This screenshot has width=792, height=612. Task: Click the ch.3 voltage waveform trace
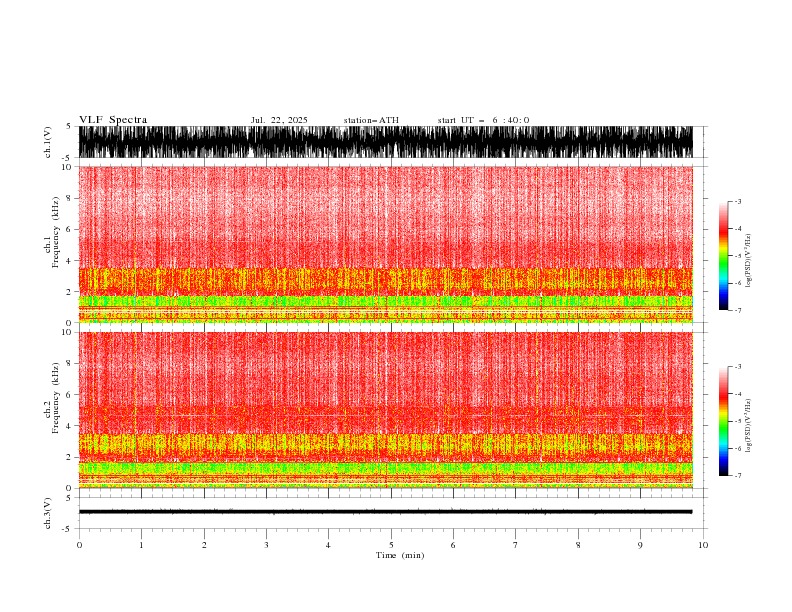385,512
